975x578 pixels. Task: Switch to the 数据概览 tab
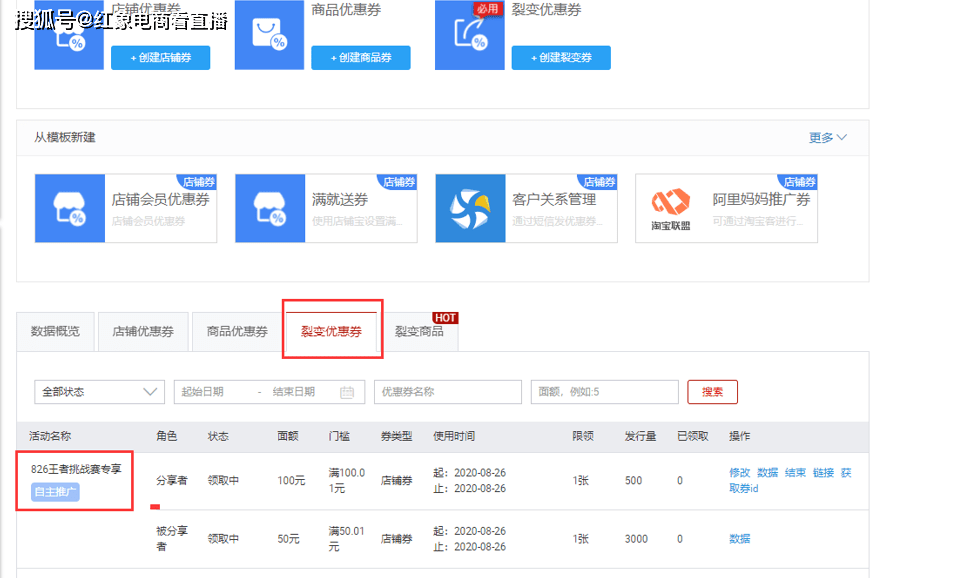(55, 331)
